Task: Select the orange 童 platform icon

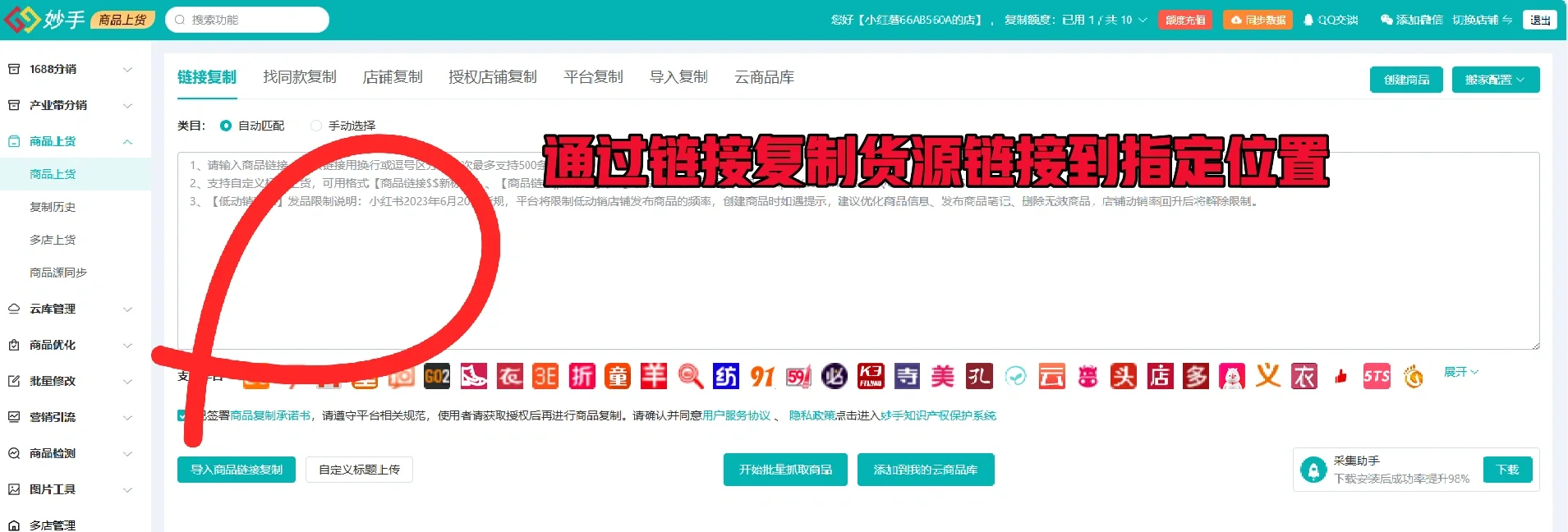Action: 618,377
